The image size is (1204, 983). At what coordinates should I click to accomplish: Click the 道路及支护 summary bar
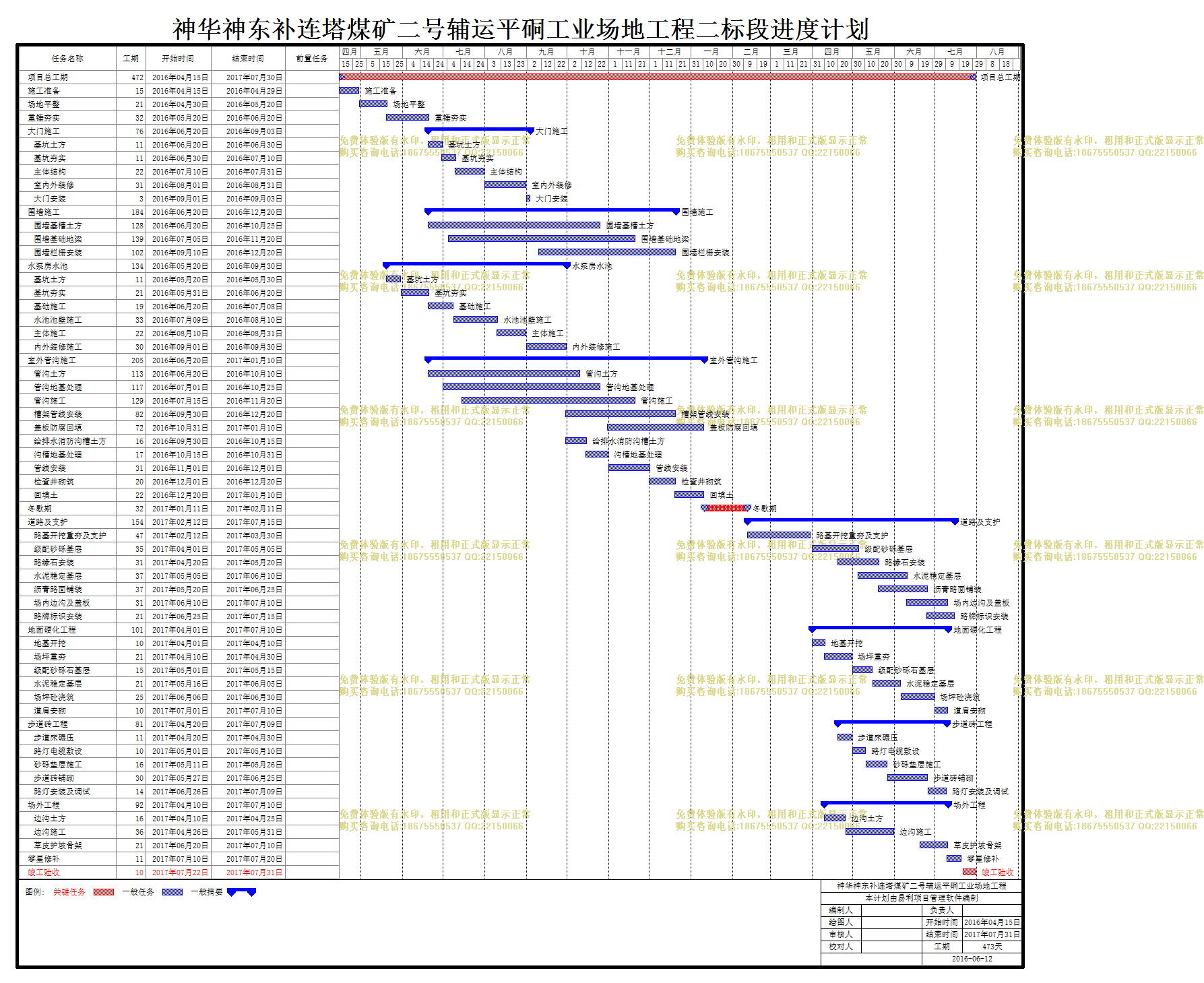pyautogui.click(x=851, y=521)
